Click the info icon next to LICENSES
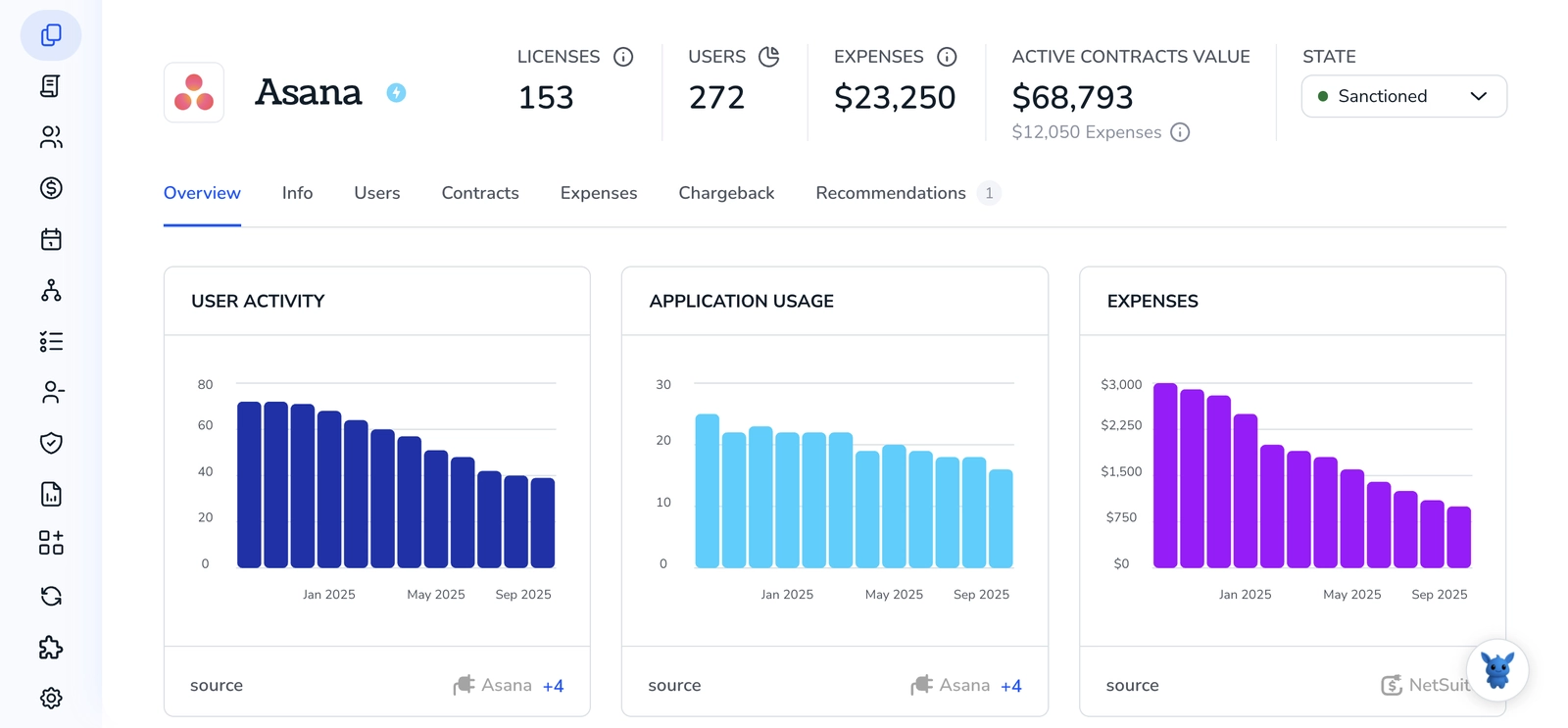Image resolution: width=1568 pixels, height=728 pixels. click(x=623, y=57)
